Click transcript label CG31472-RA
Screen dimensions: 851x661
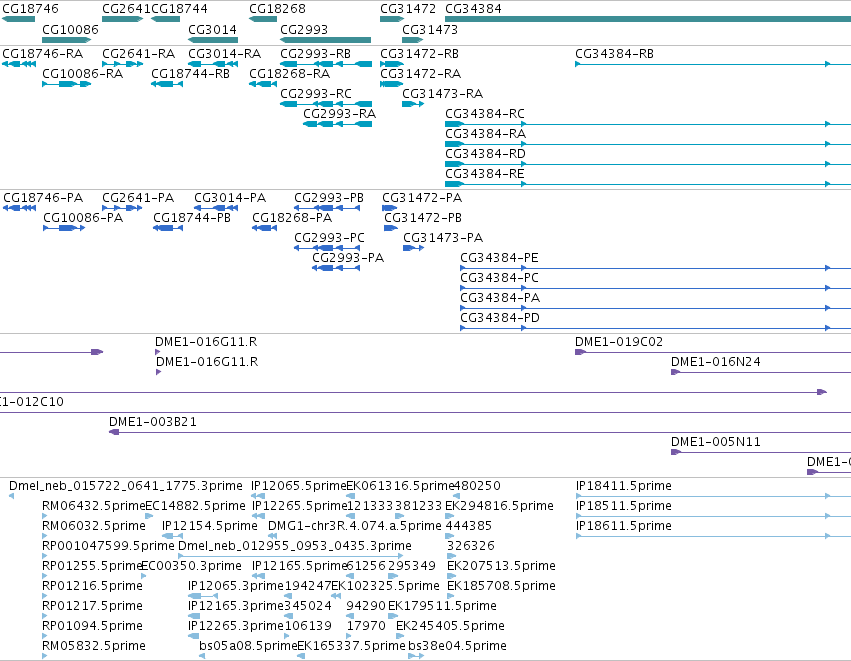[420, 74]
